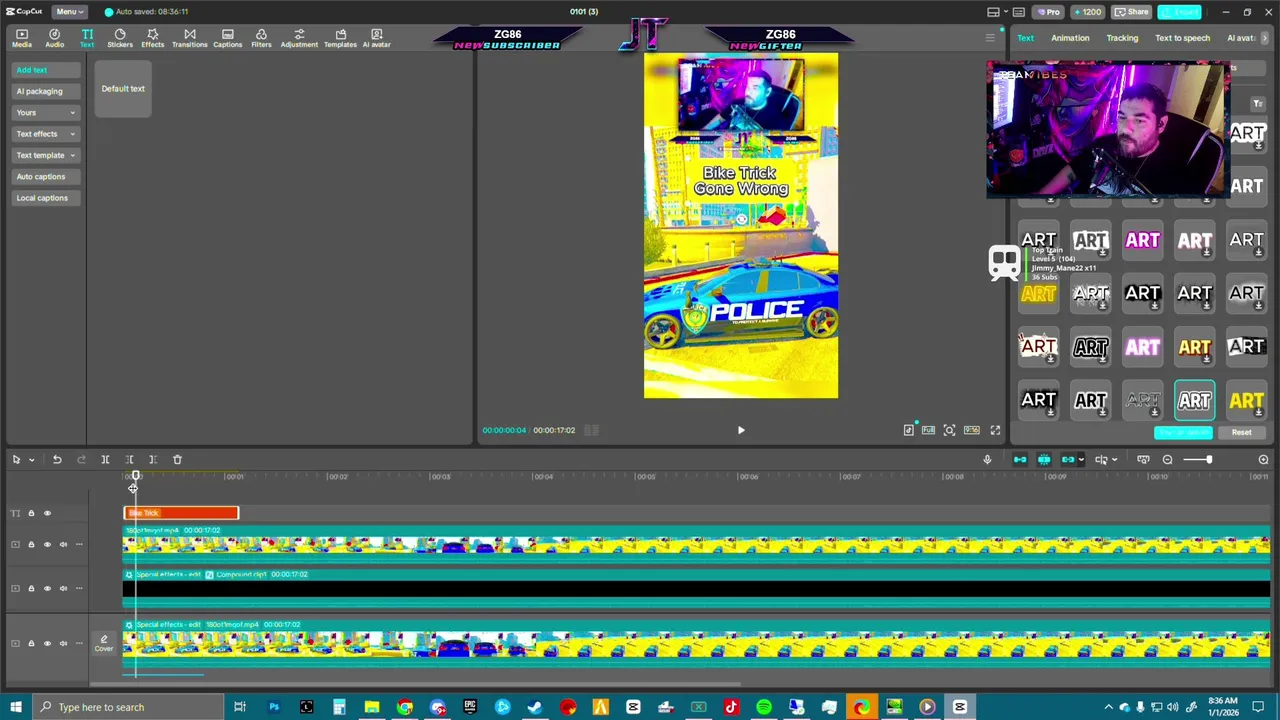Click the Cover edit button on main track
The height and width of the screenshot is (720, 1280).
pyautogui.click(x=104, y=643)
